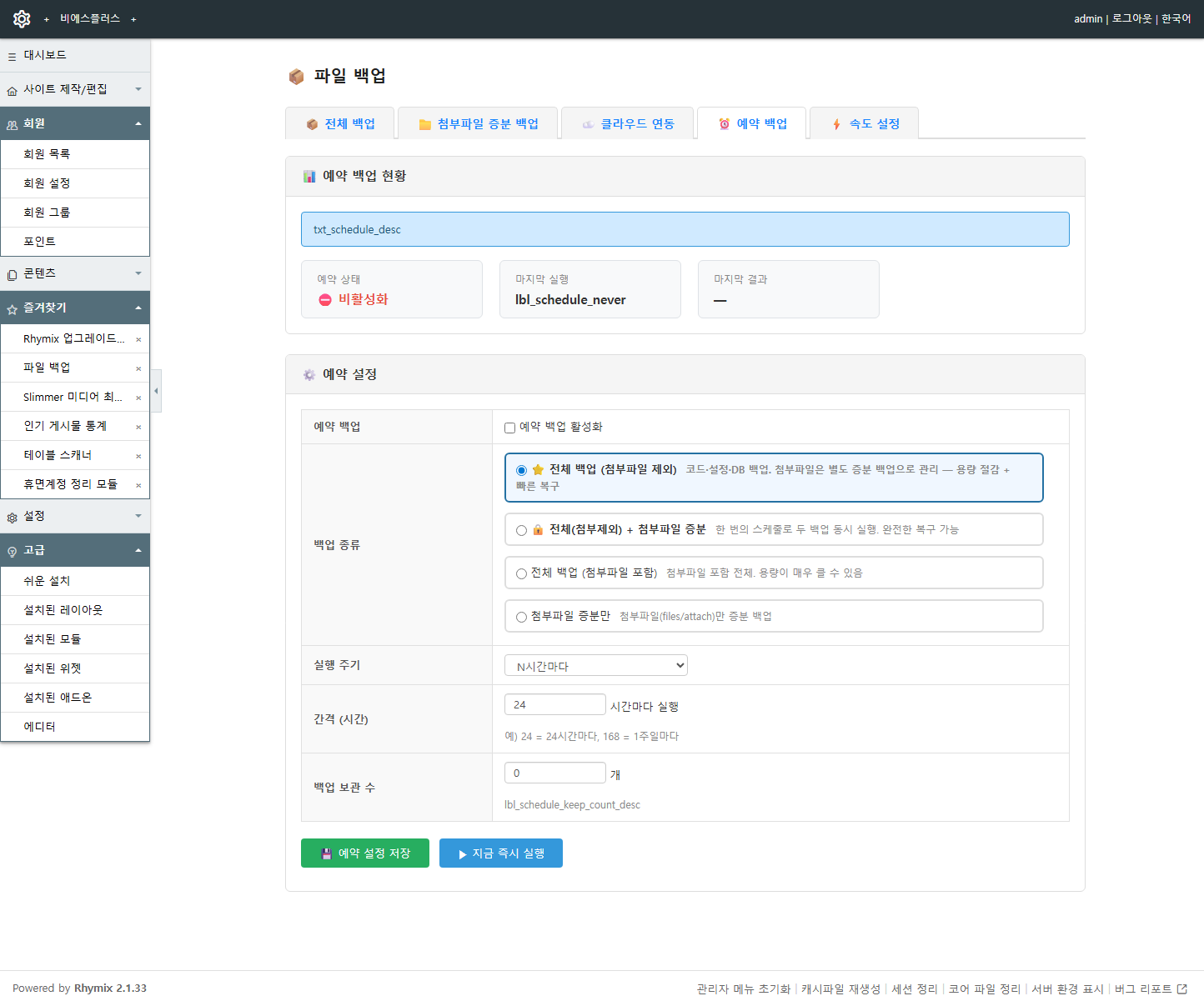Select the 예약 백업 tab
The width and height of the screenshot is (1204, 1006).
[752, 123]
